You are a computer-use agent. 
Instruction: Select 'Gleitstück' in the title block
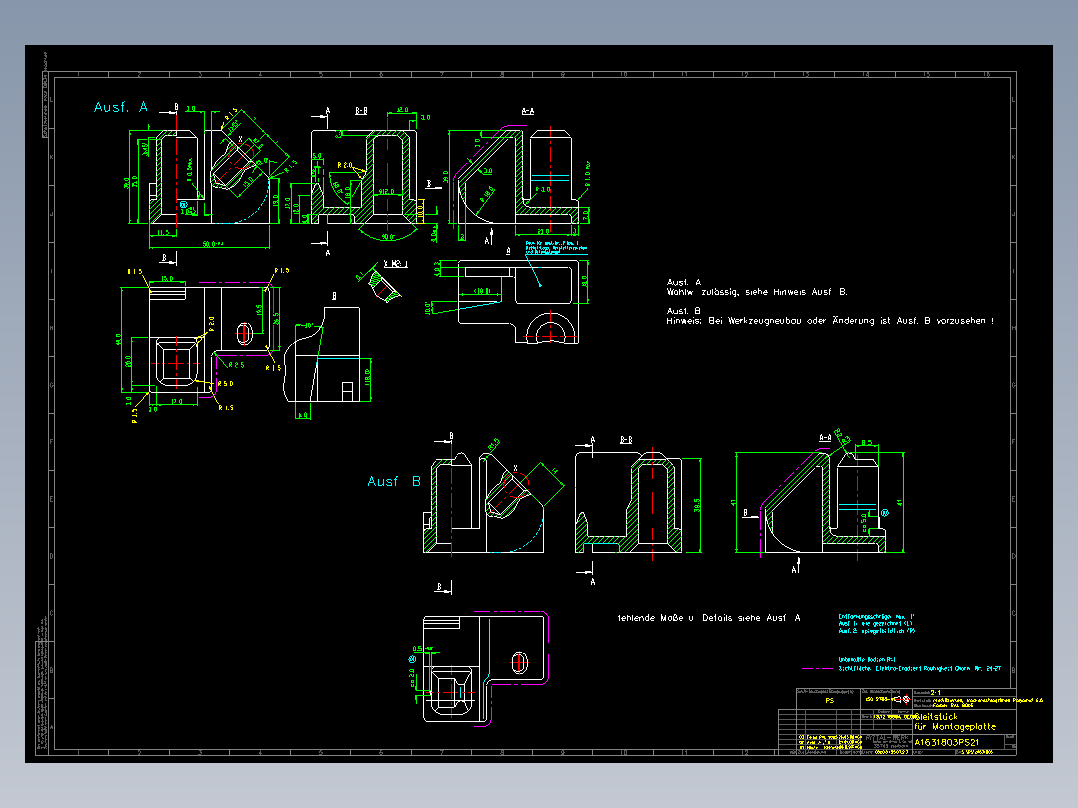936,717
